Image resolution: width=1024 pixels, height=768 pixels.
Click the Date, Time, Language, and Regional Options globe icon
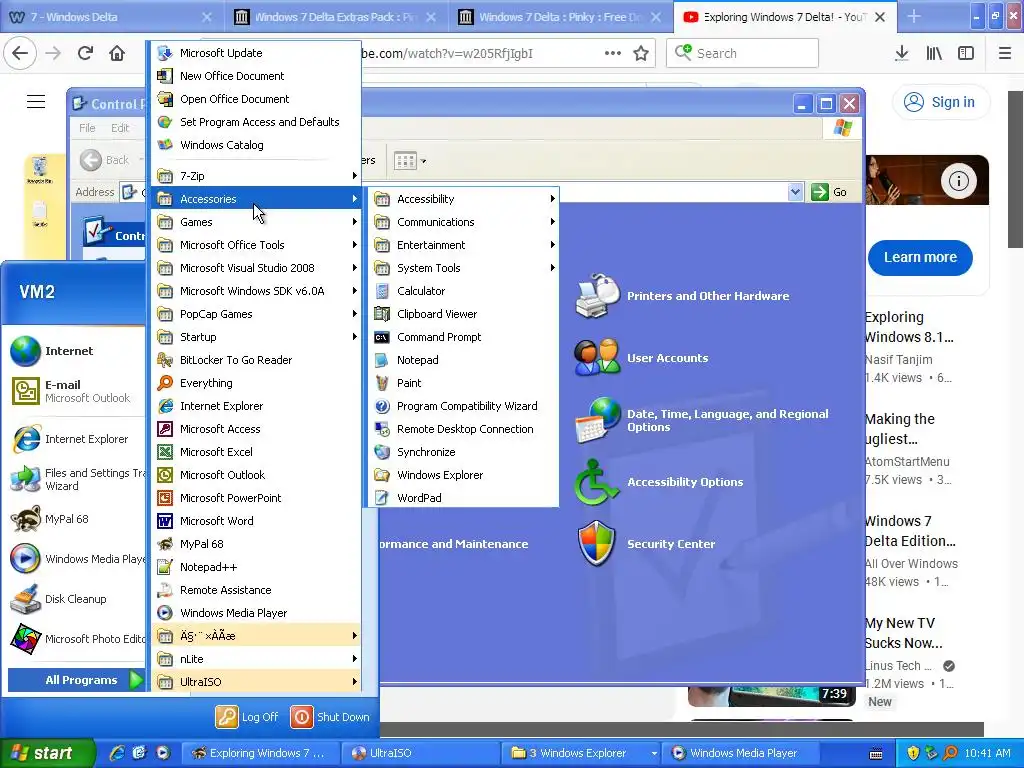click(598, 420)
